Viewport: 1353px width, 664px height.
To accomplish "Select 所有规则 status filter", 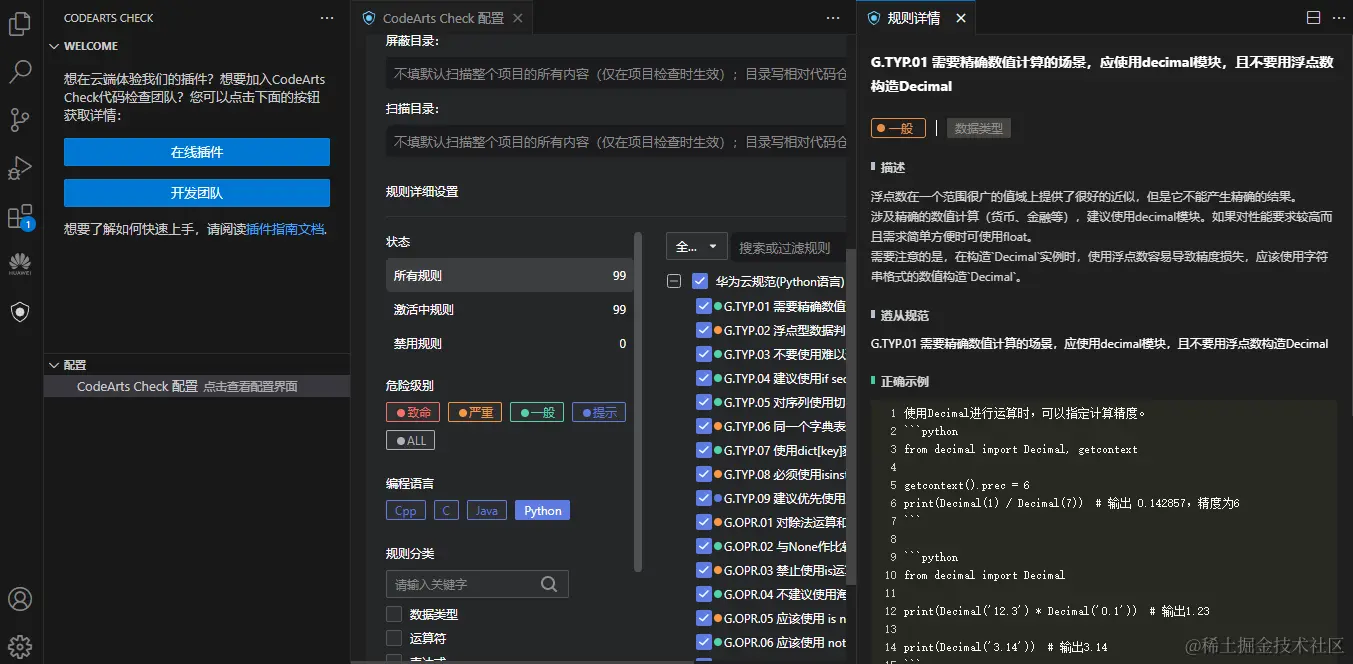I will click(510, 275).
